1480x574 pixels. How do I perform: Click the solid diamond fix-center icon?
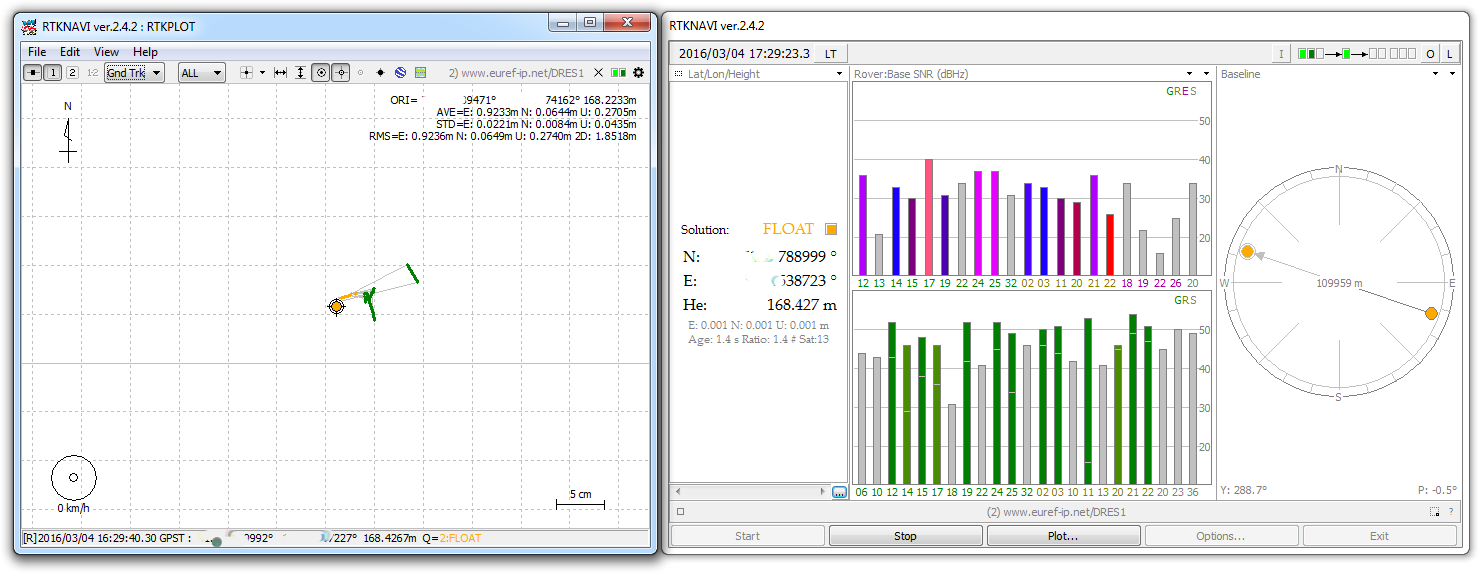(x=380, y=73)
